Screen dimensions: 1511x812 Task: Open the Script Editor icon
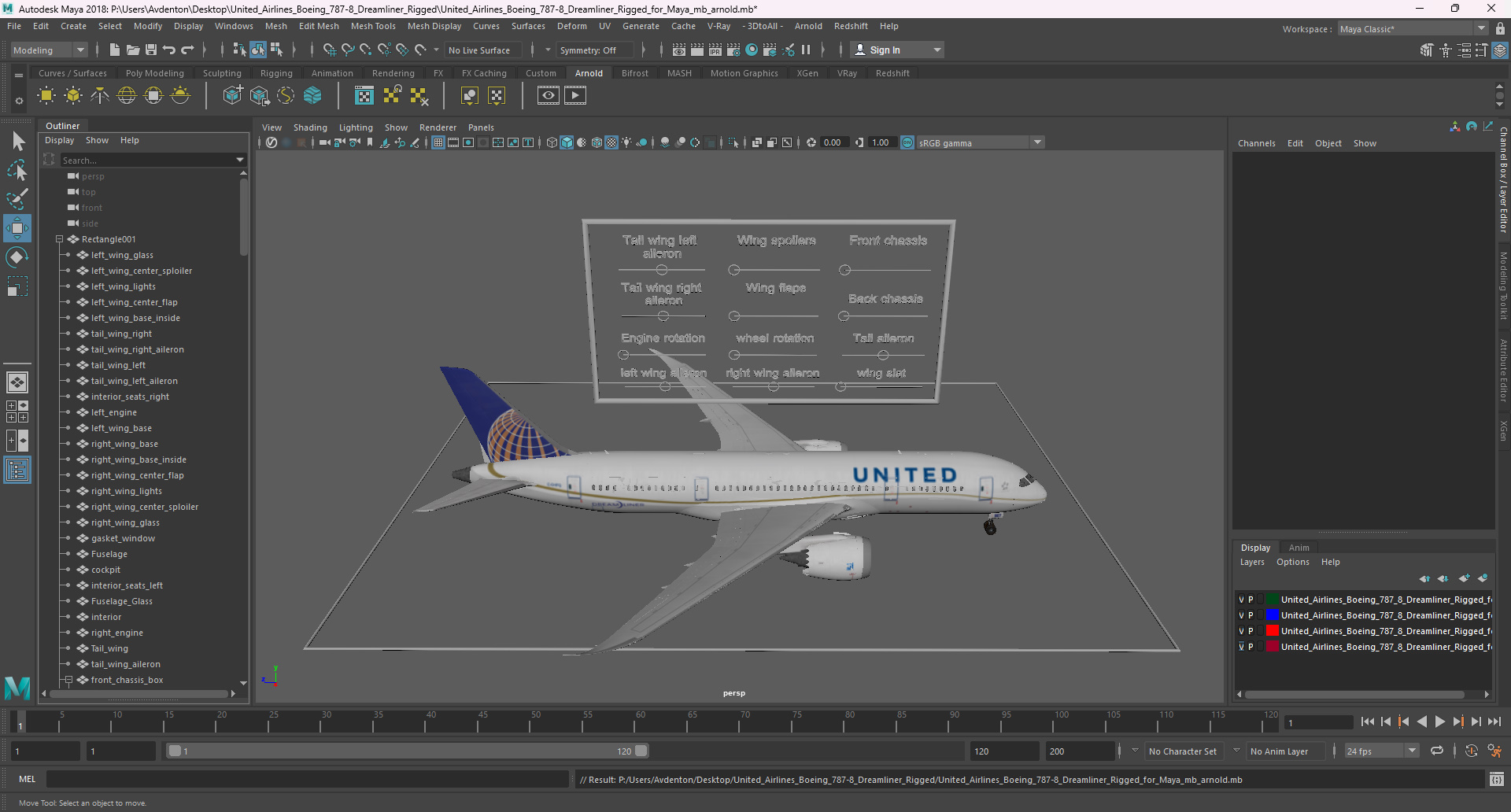click(x=1497, y=780)
